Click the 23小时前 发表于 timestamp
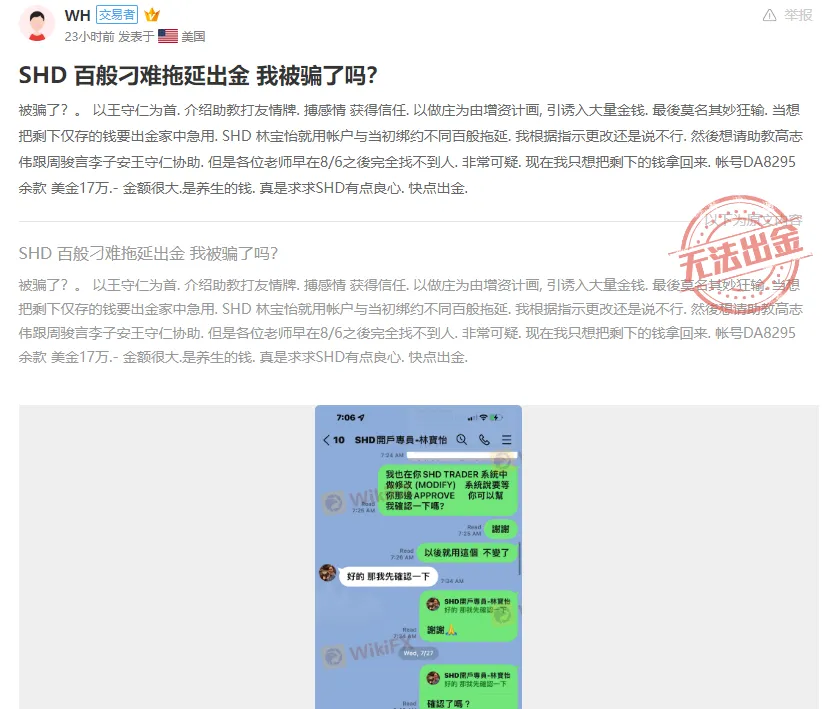This screenshot has width=822, height=709. pyautogui.click(x=109, y=36)
